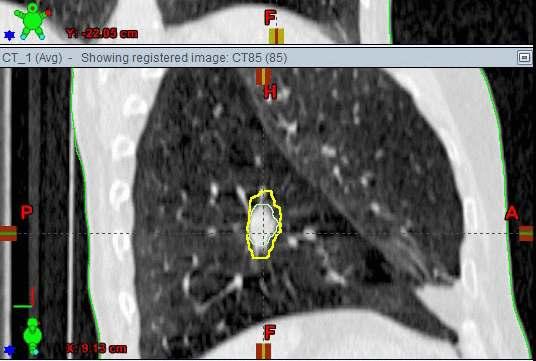The width and height of the screenshot is (536, 361).
Task: Select the yellow outer target contour
Action: point(264,224)
